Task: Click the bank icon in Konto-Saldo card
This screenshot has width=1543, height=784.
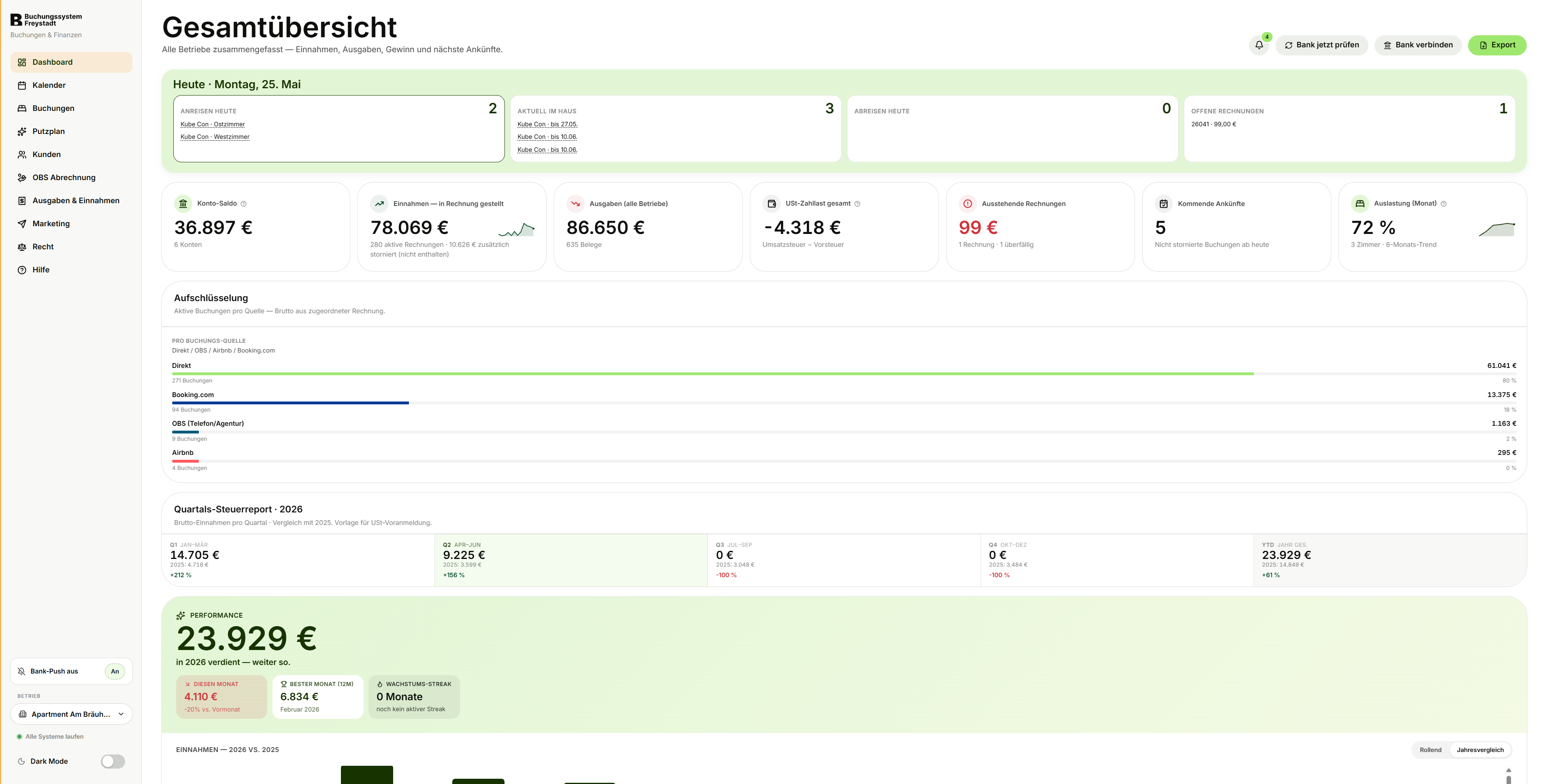Action: click(x=183, y=204)
